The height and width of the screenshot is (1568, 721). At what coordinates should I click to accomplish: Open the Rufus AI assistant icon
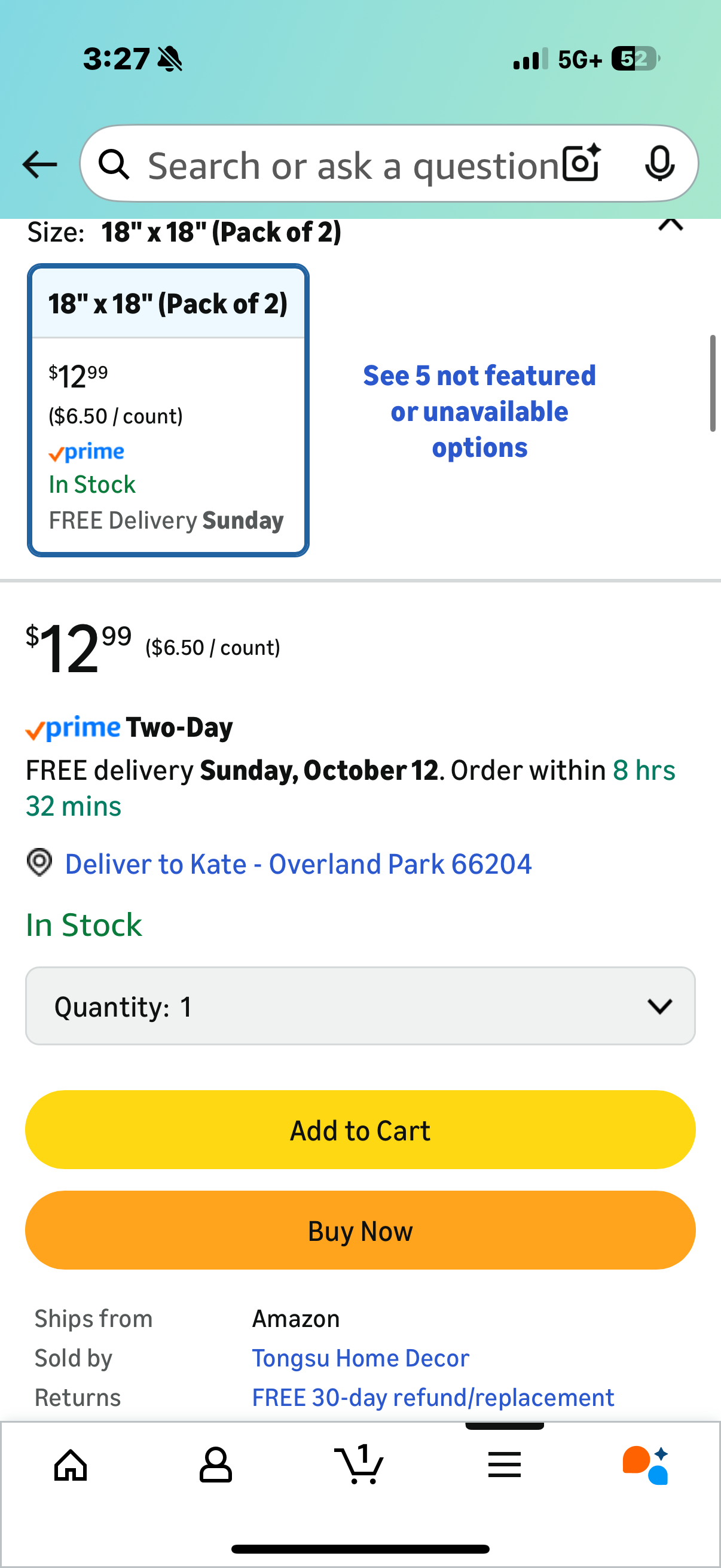coord(646,1465)
